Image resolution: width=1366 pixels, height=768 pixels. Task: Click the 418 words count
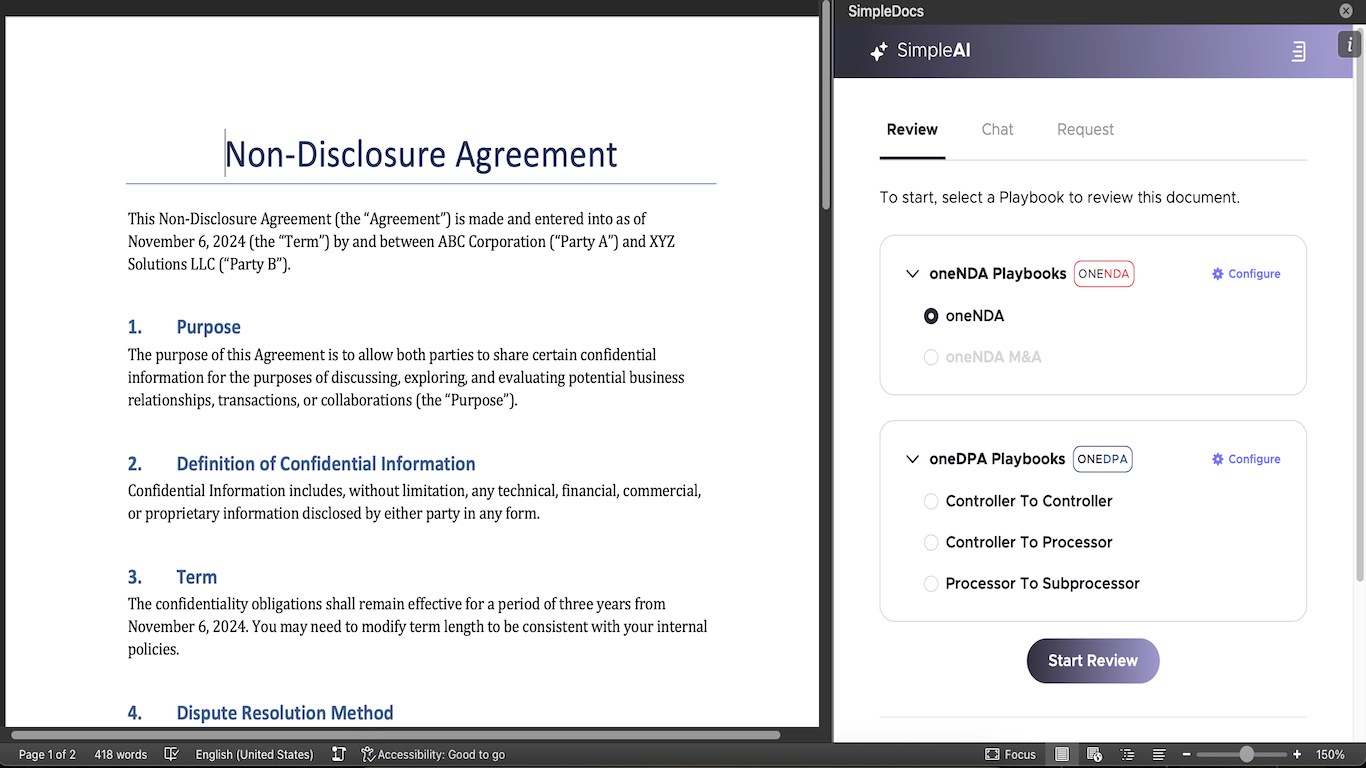point(121,754)
